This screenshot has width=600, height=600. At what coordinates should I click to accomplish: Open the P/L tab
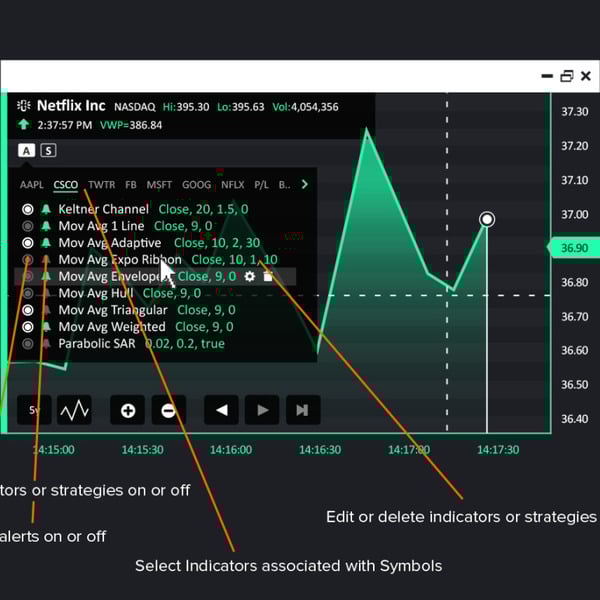pyautogui.click(x=261, y=185)
